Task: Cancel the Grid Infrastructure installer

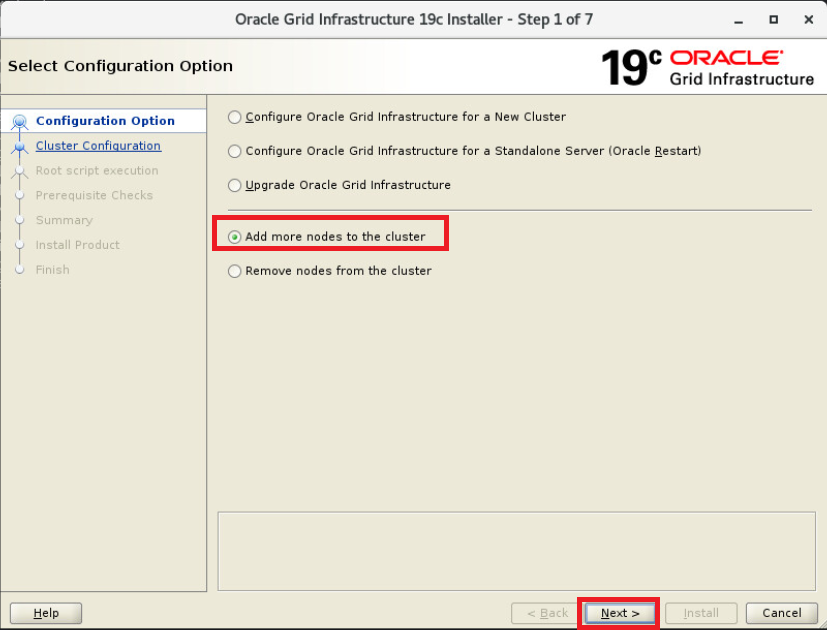Action: pyautogui.click(x=782, y=613)
